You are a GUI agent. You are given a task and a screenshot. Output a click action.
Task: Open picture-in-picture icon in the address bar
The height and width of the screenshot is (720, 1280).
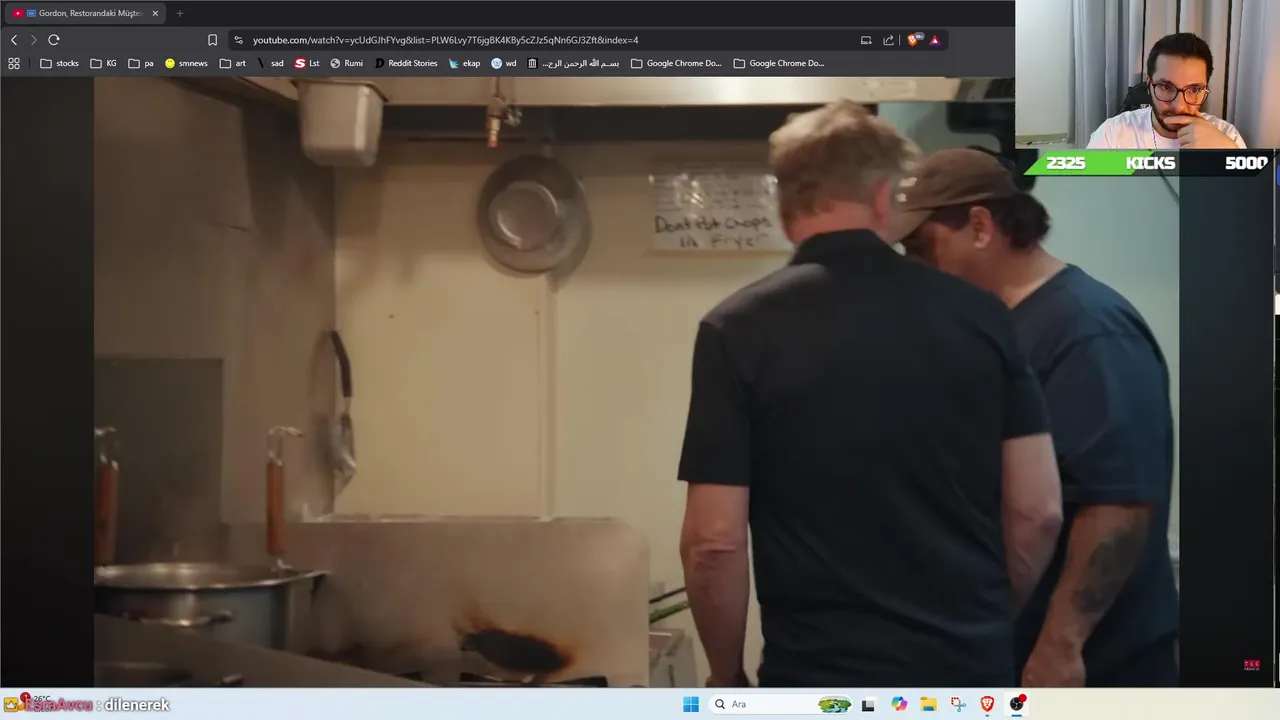866,40
